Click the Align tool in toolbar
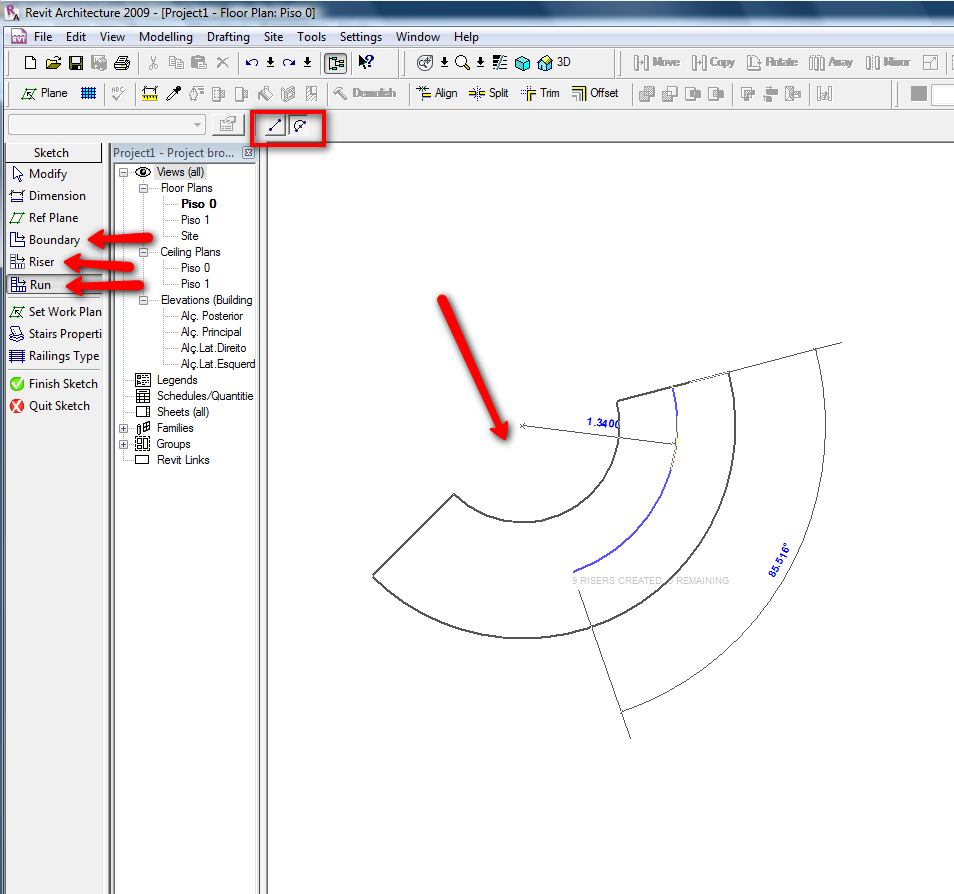 tap(436, 93)
